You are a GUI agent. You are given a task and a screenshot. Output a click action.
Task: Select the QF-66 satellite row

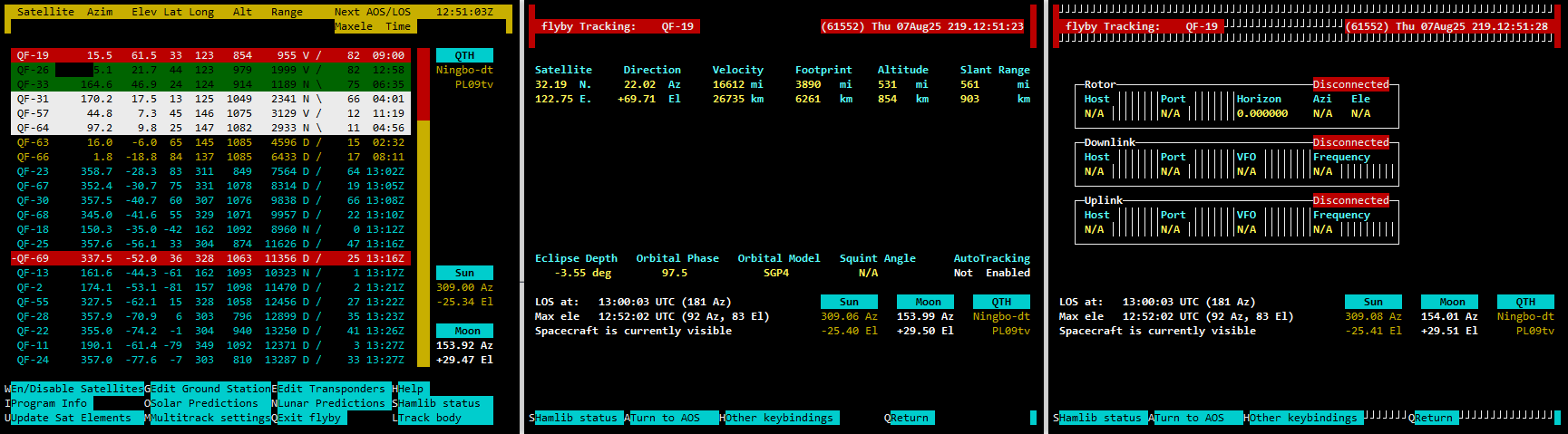[x=210, y=157]
